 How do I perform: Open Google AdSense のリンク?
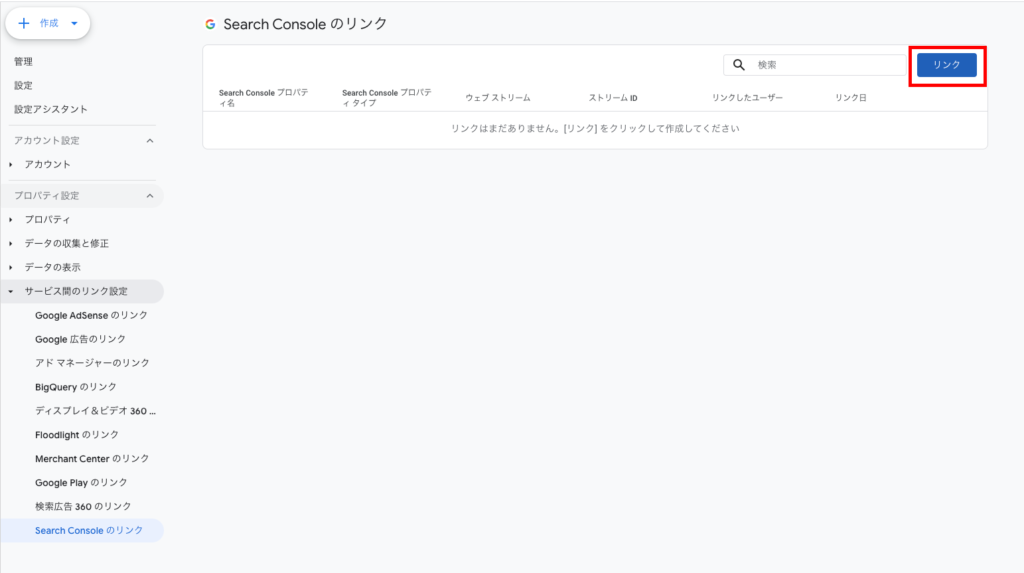91,315
